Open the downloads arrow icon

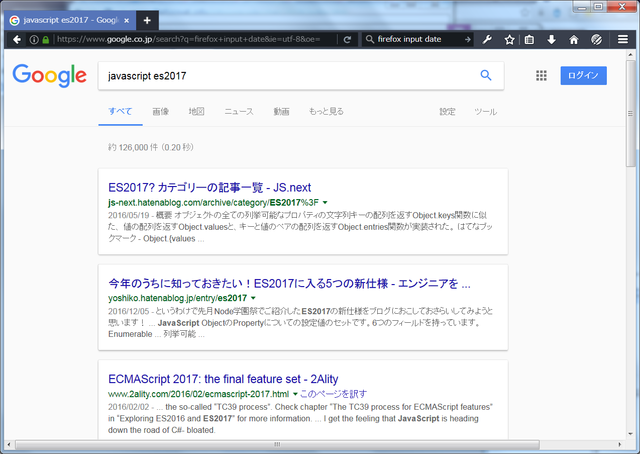pos(551,40)
